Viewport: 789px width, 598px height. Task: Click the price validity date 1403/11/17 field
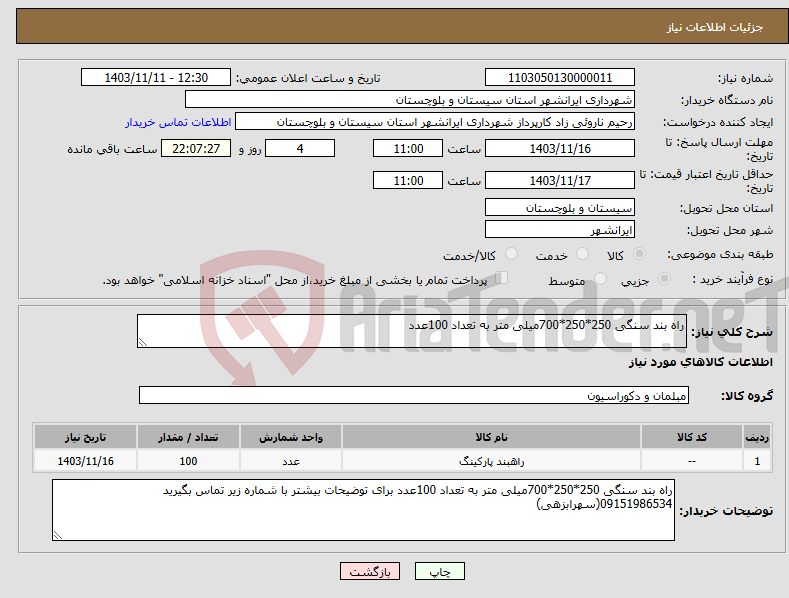(x=560, y=180)
